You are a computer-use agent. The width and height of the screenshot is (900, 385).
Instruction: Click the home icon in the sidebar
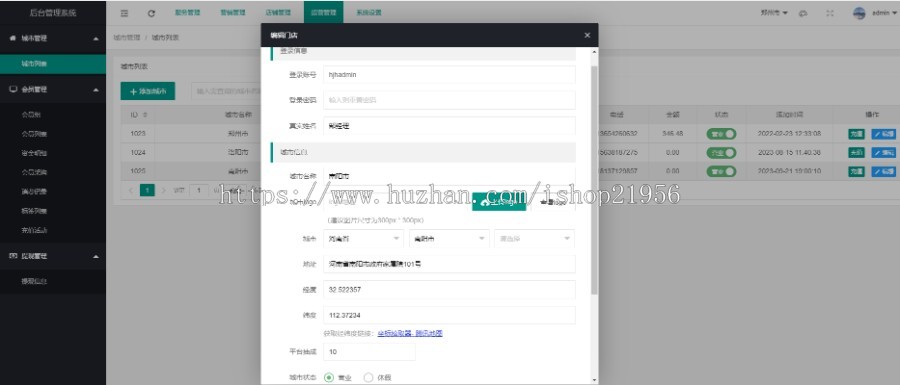coord(13,38)
